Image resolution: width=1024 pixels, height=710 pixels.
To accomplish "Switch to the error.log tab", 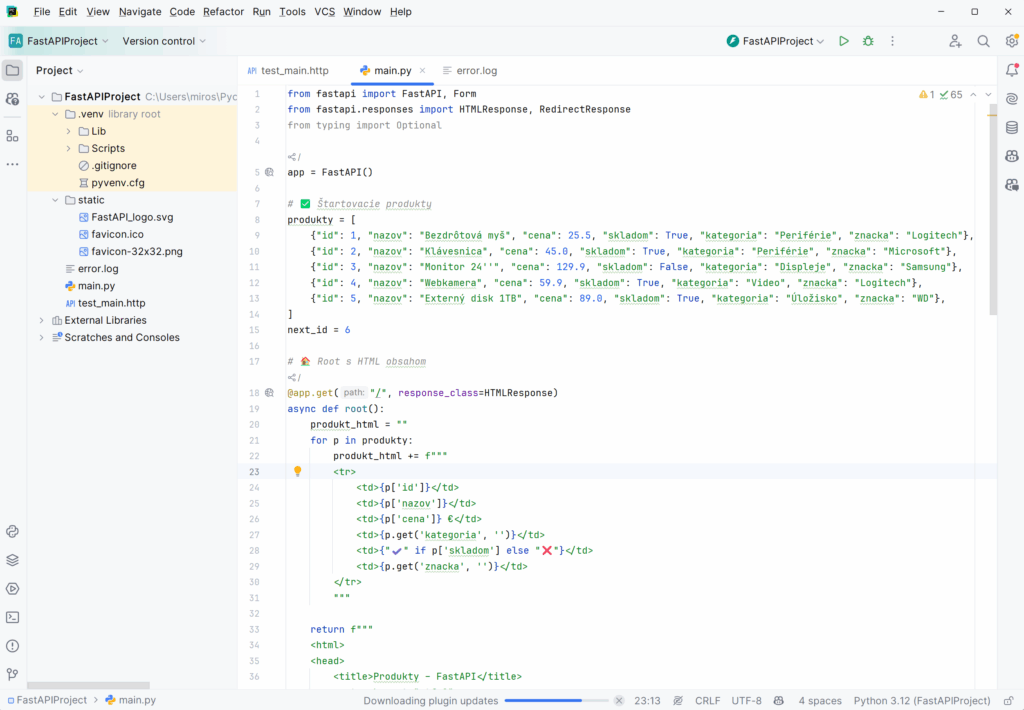I will pos(470,71).
